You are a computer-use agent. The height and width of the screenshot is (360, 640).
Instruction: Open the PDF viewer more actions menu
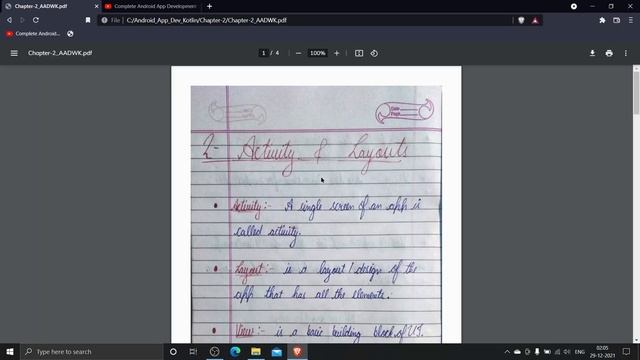coord(626,53)
